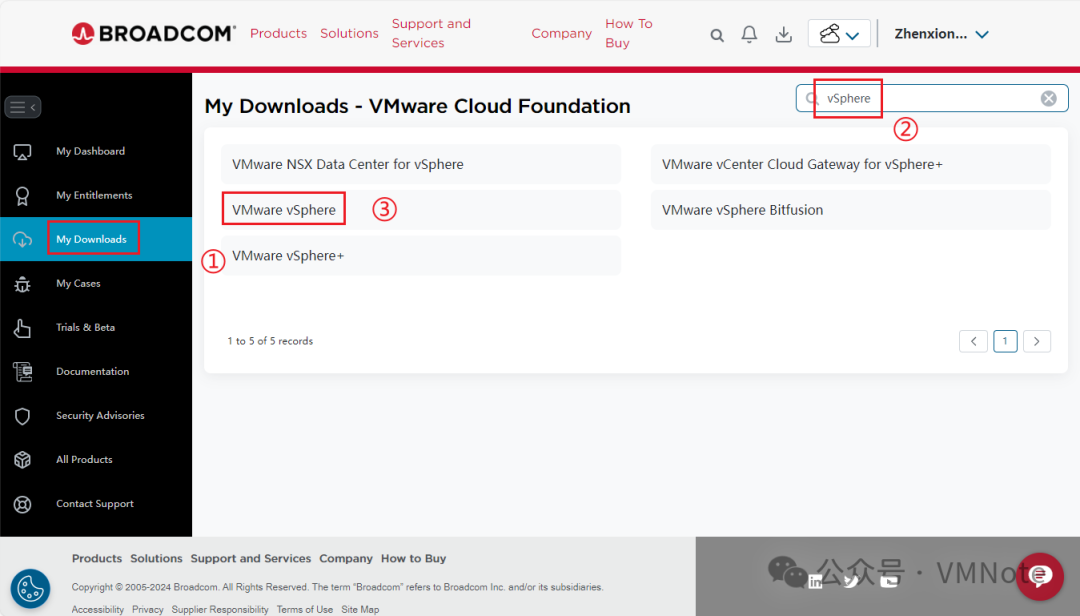This screenshot has width=1080, height=616.
Task: Open notifications bell icon
Action: point(749,34)
